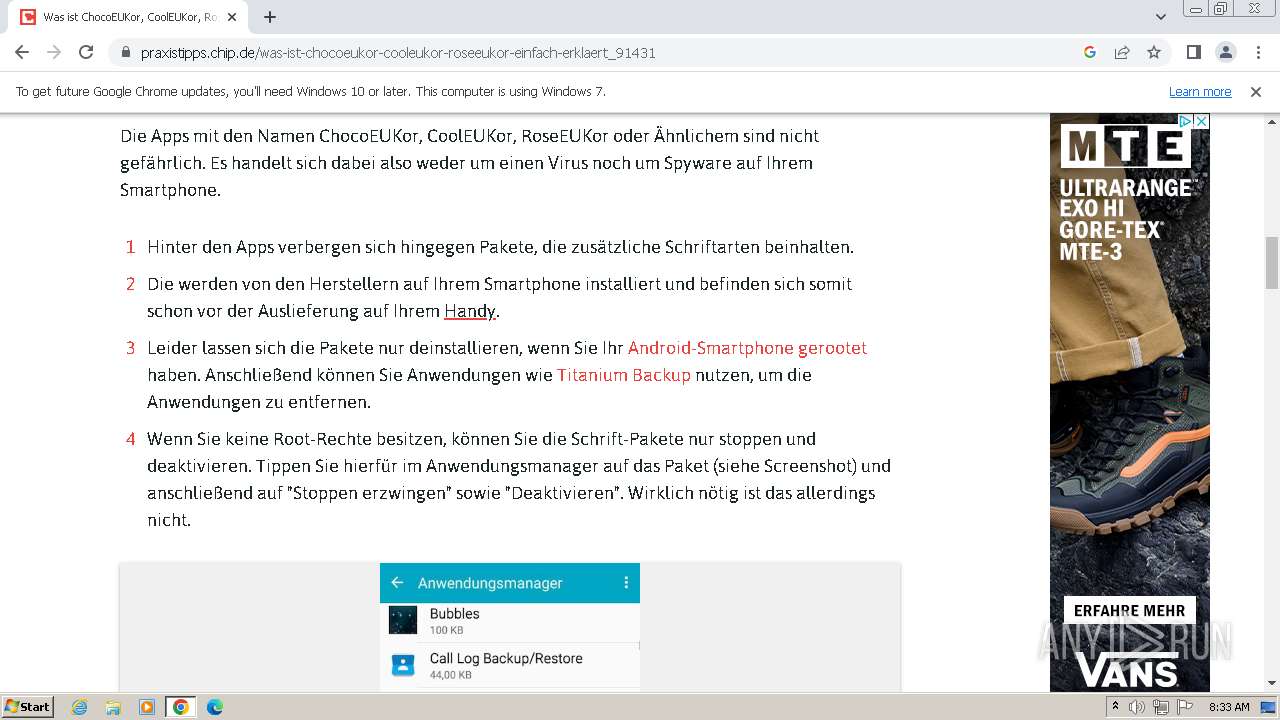The image size is (1280, 720).
Task: Open Windows Media Player from taskbar
Action: (147, 707)
